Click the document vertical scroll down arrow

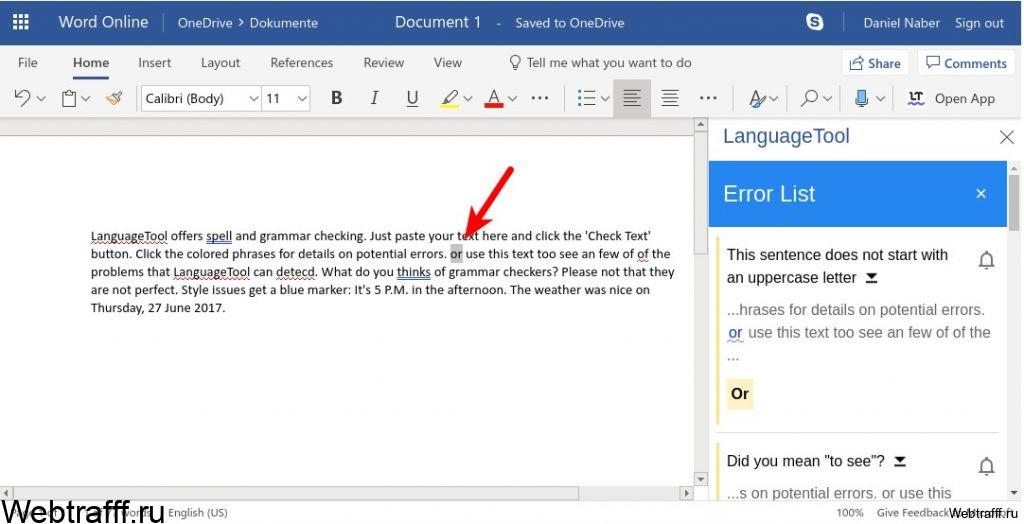pos(701,479)
